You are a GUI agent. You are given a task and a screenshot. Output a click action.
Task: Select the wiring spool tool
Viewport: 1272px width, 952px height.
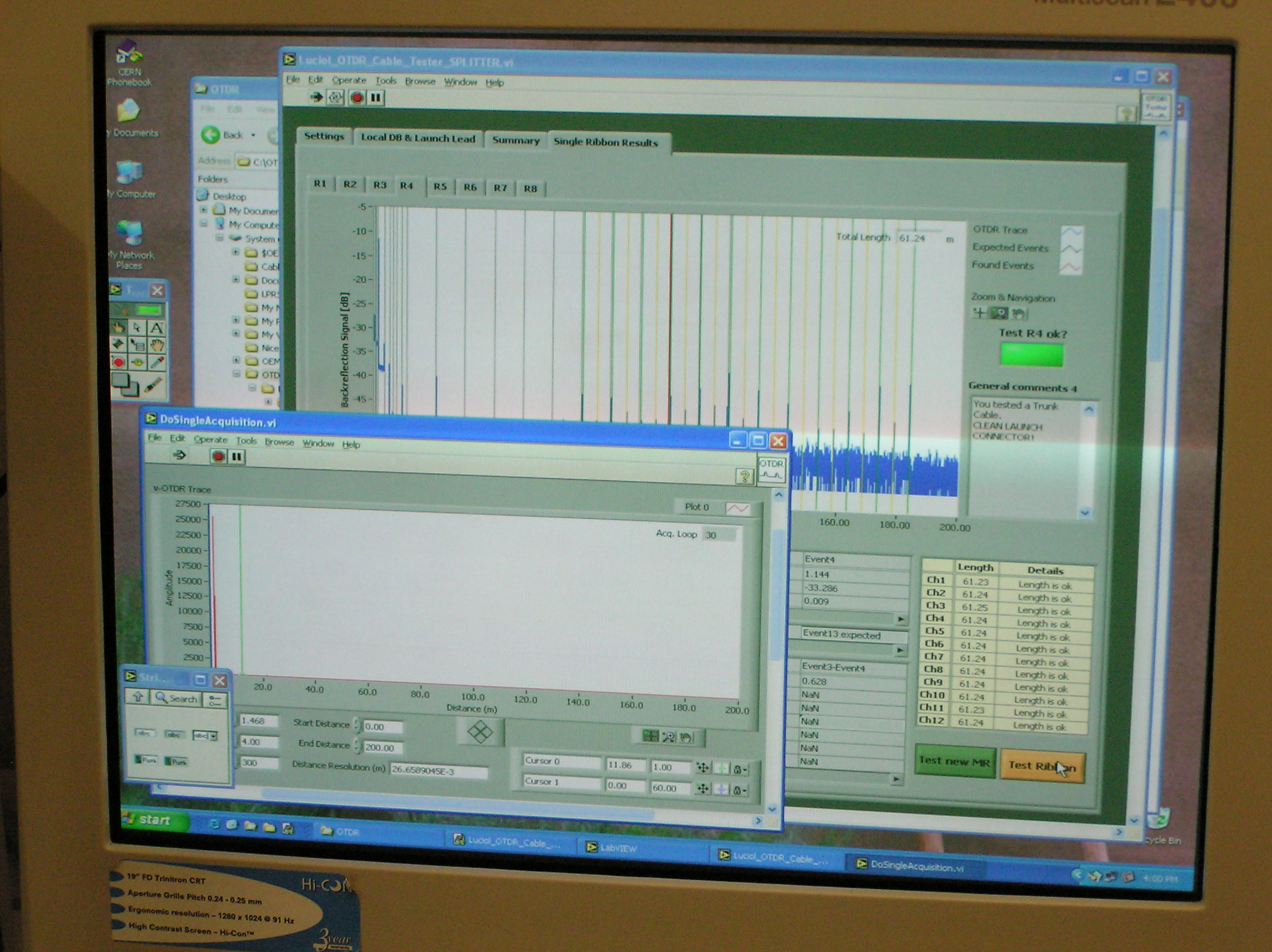click(x=118, y=345)
